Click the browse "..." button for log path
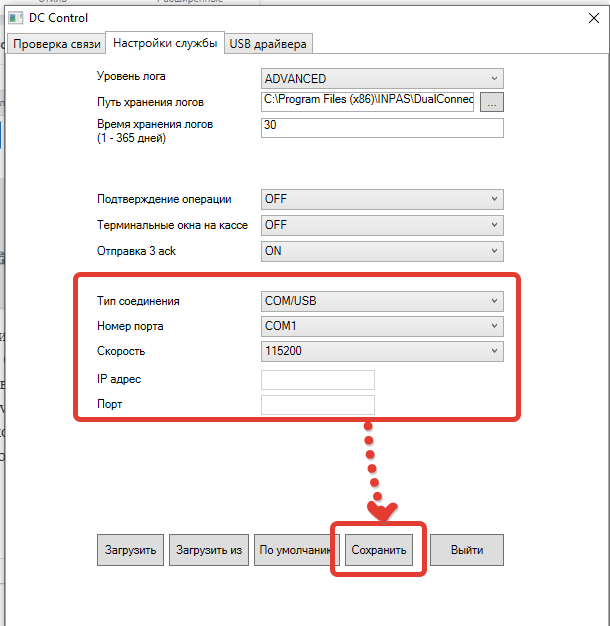This screenshot has height=626, width=610. coord(492,101)
